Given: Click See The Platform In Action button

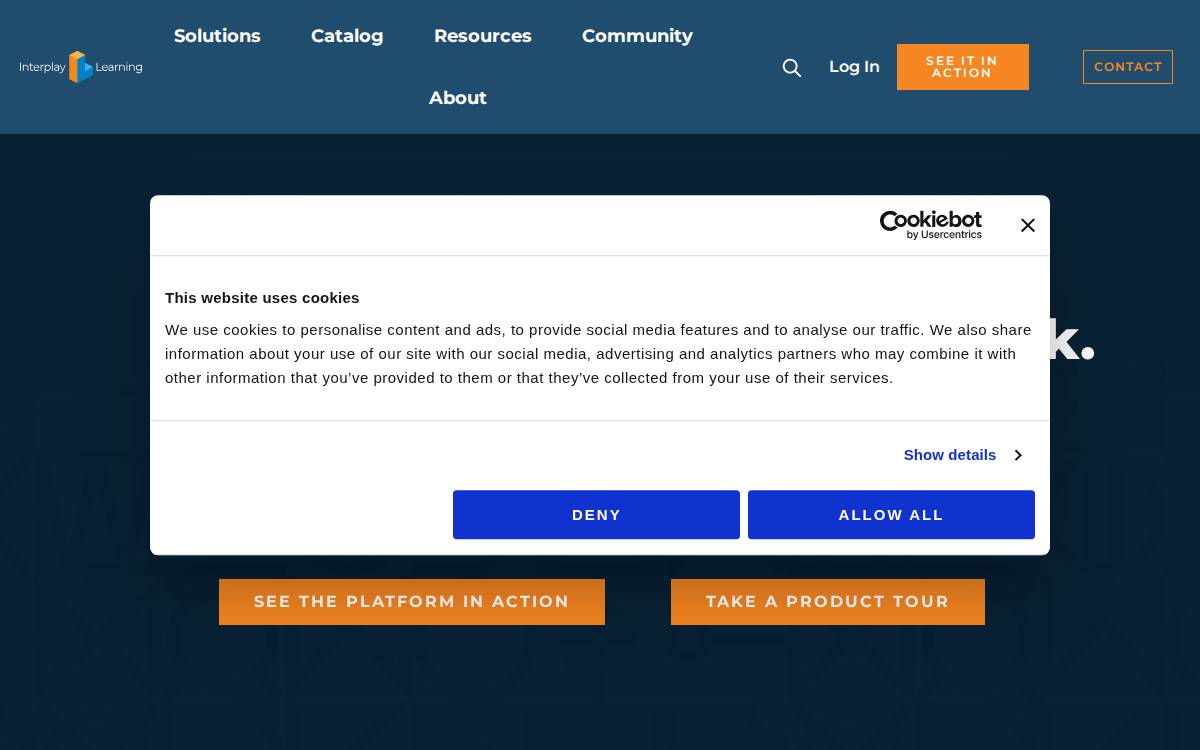Looking at the screenshot, I should (x=412, y=602).
